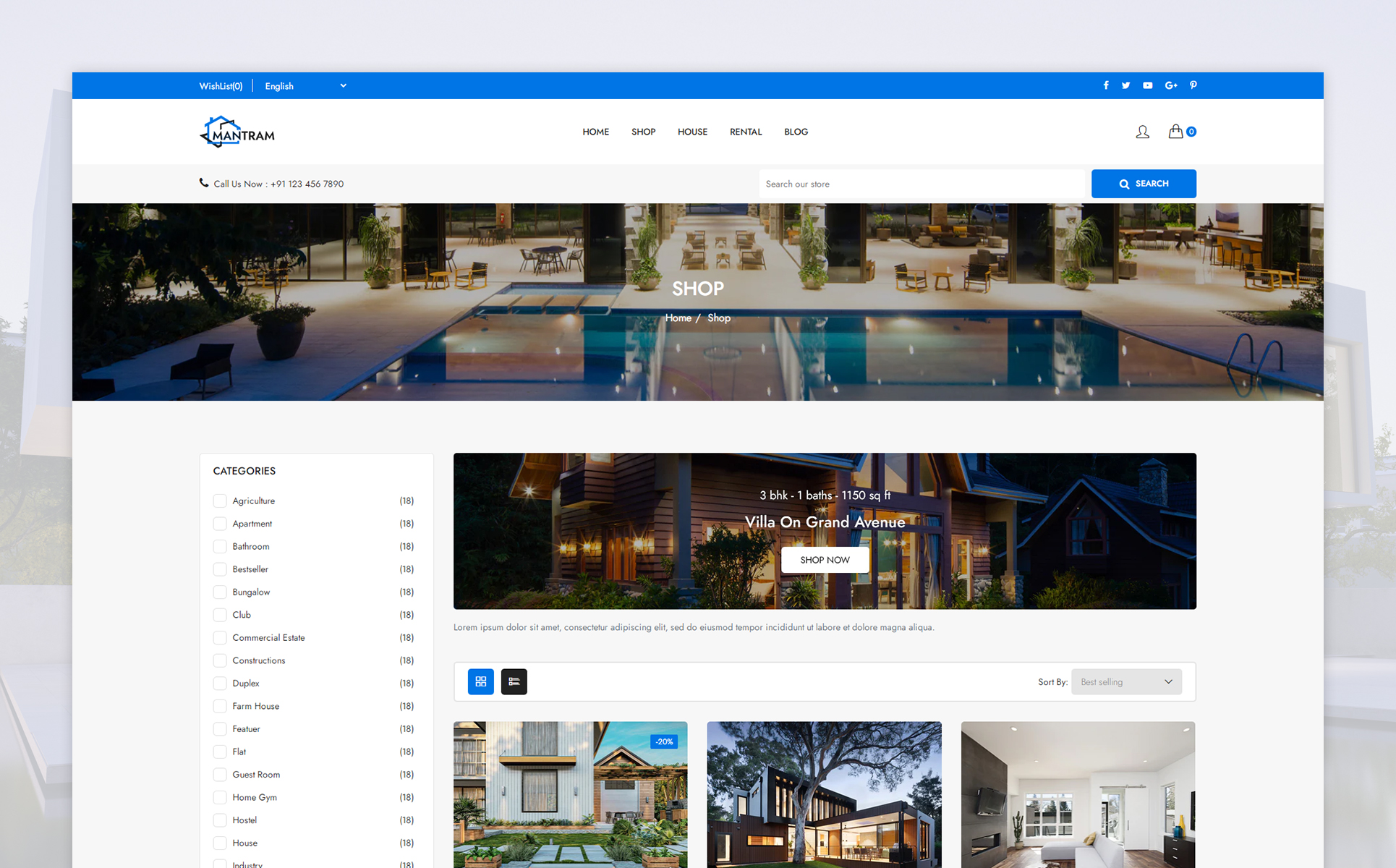Click the user account icon
The width and height of the screenshot is (1396, 868).
coord(1142,132)
